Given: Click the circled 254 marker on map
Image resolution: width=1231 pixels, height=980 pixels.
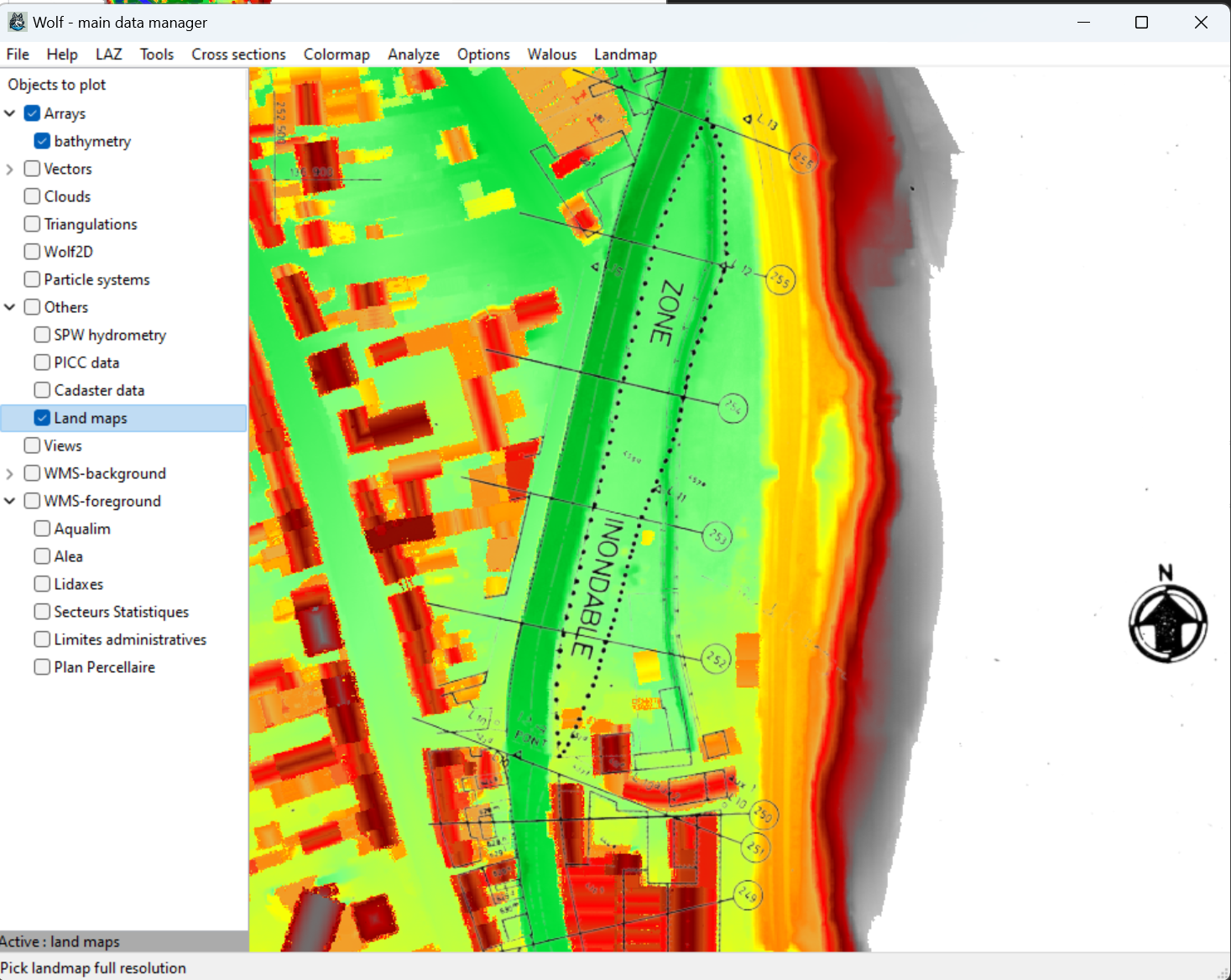Looking at the screenshot, I should [733, 409].
